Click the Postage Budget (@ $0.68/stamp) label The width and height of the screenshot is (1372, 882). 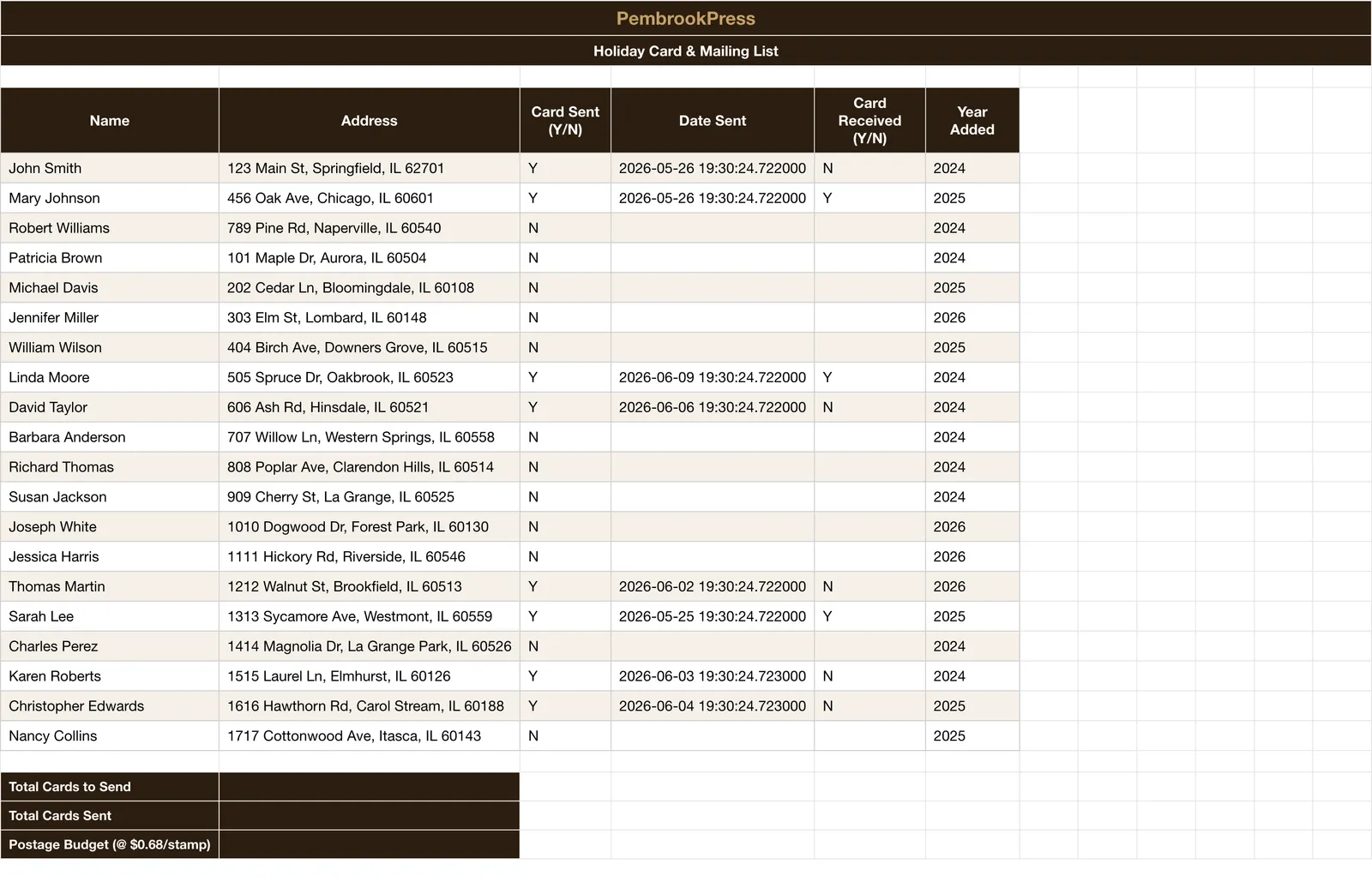[110, 844]
